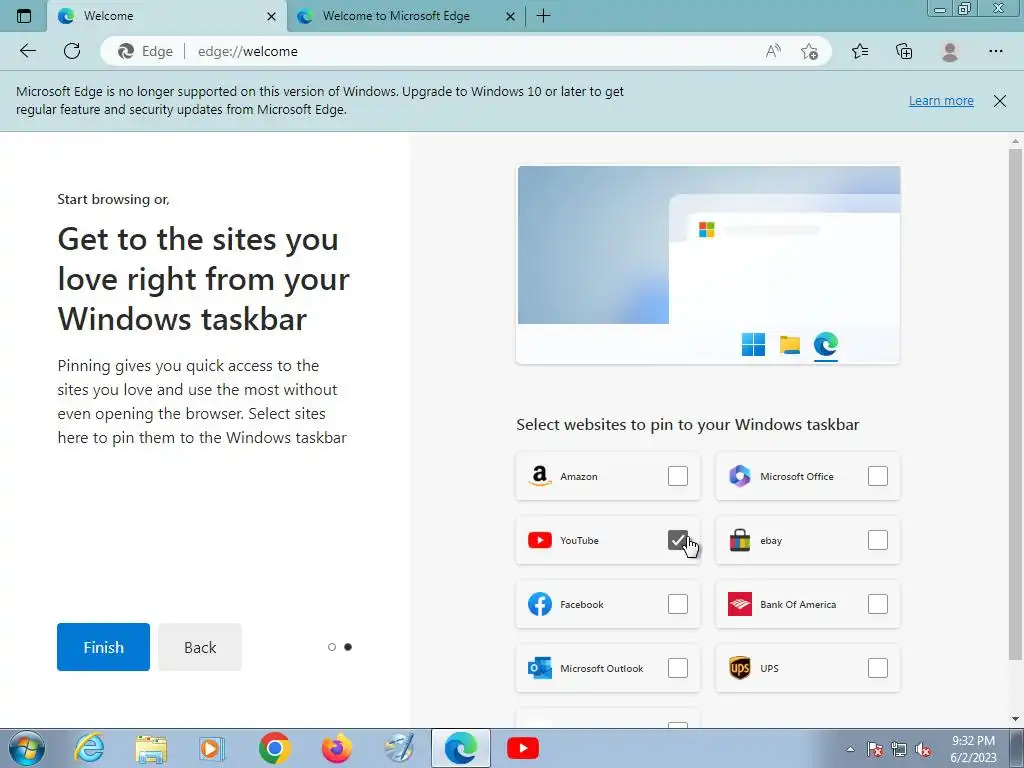Click the Facebook logo icon
Viewport: 1024px width, 768px height.
(539, 604)
